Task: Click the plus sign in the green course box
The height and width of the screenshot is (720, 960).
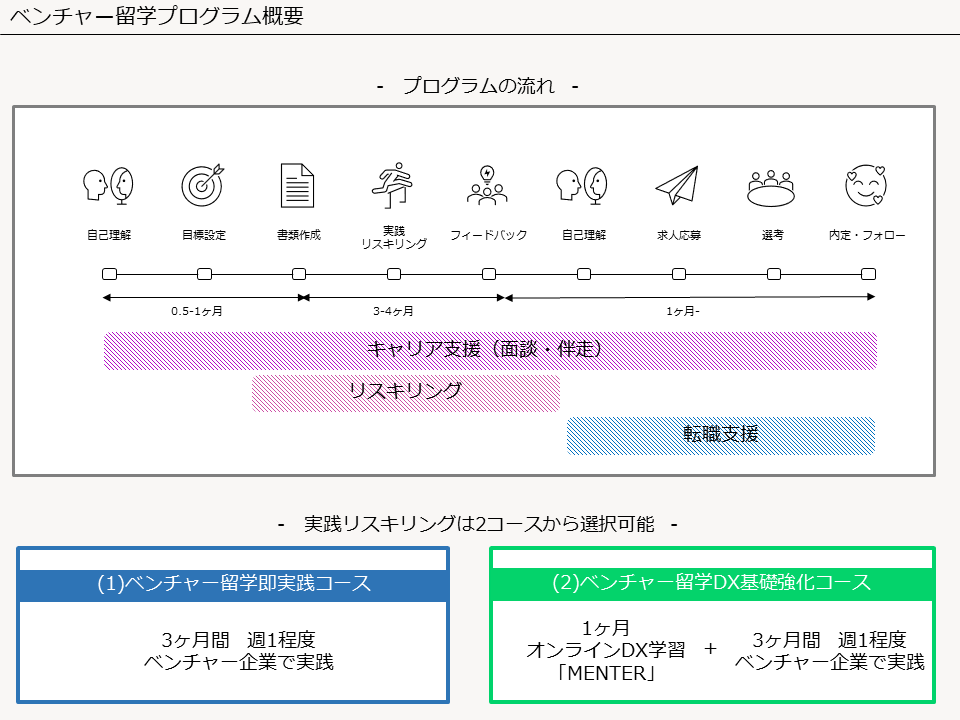Action: coord(710,649)
